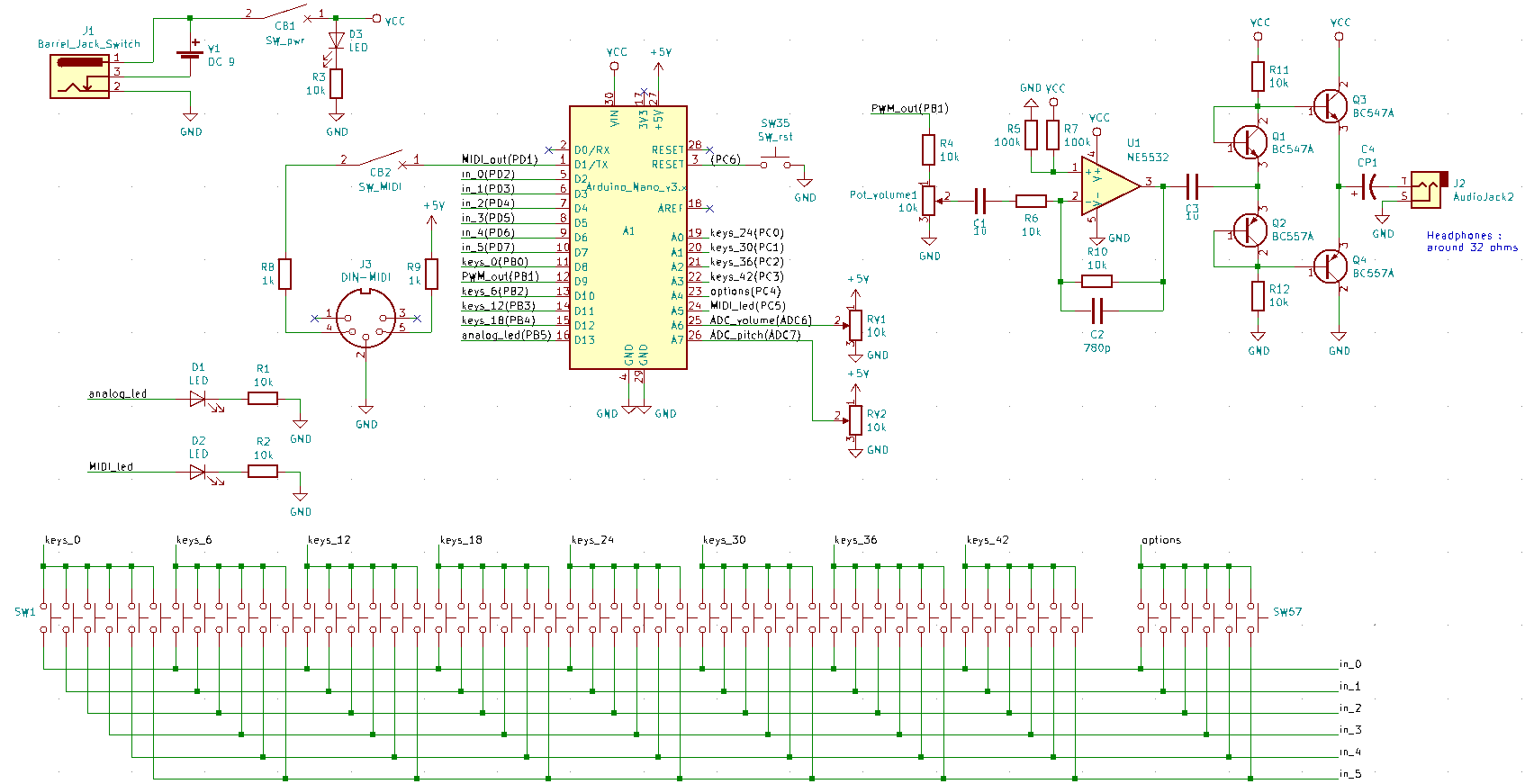Click capacitor C1 1u symbol
1525x784 pixels.
[980, 201]
